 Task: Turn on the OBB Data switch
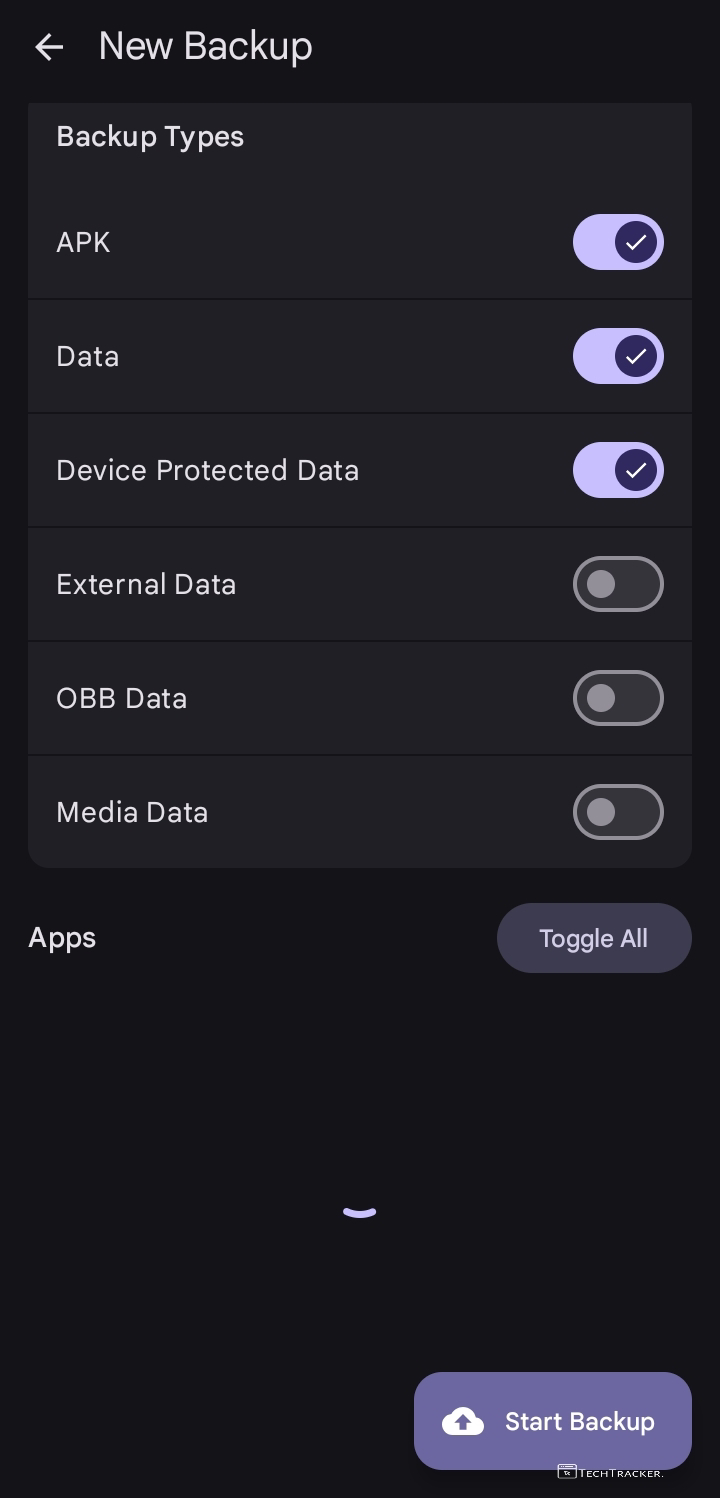click(x=618, y=698)
